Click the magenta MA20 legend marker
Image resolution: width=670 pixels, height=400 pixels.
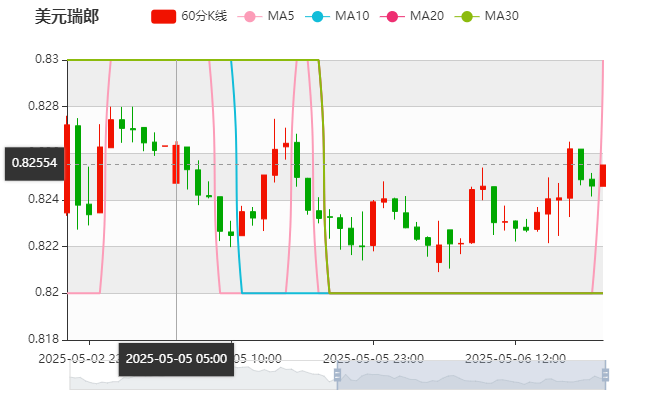pyautogui.click(x=392, y=17)
